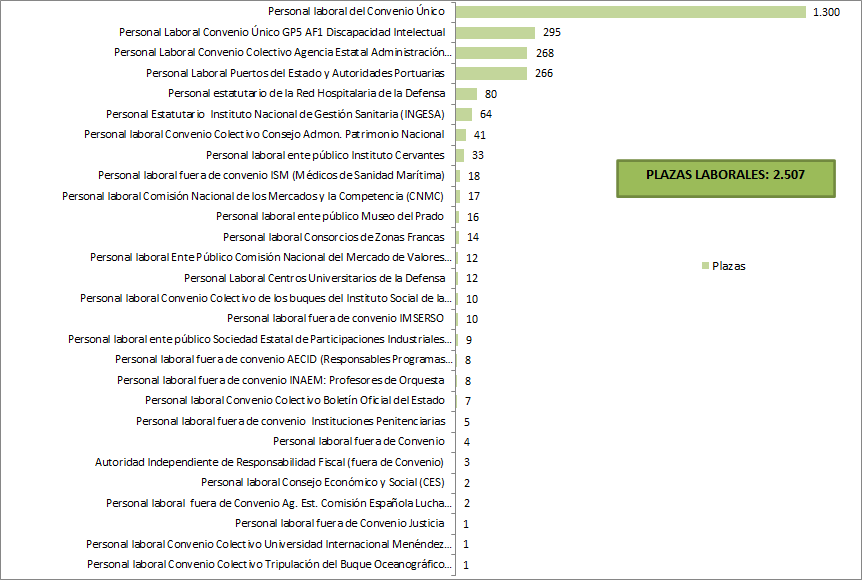Click the fuera de Convenio Justicia label
Viewport: 862px width, 580px height.
[340, 523]
